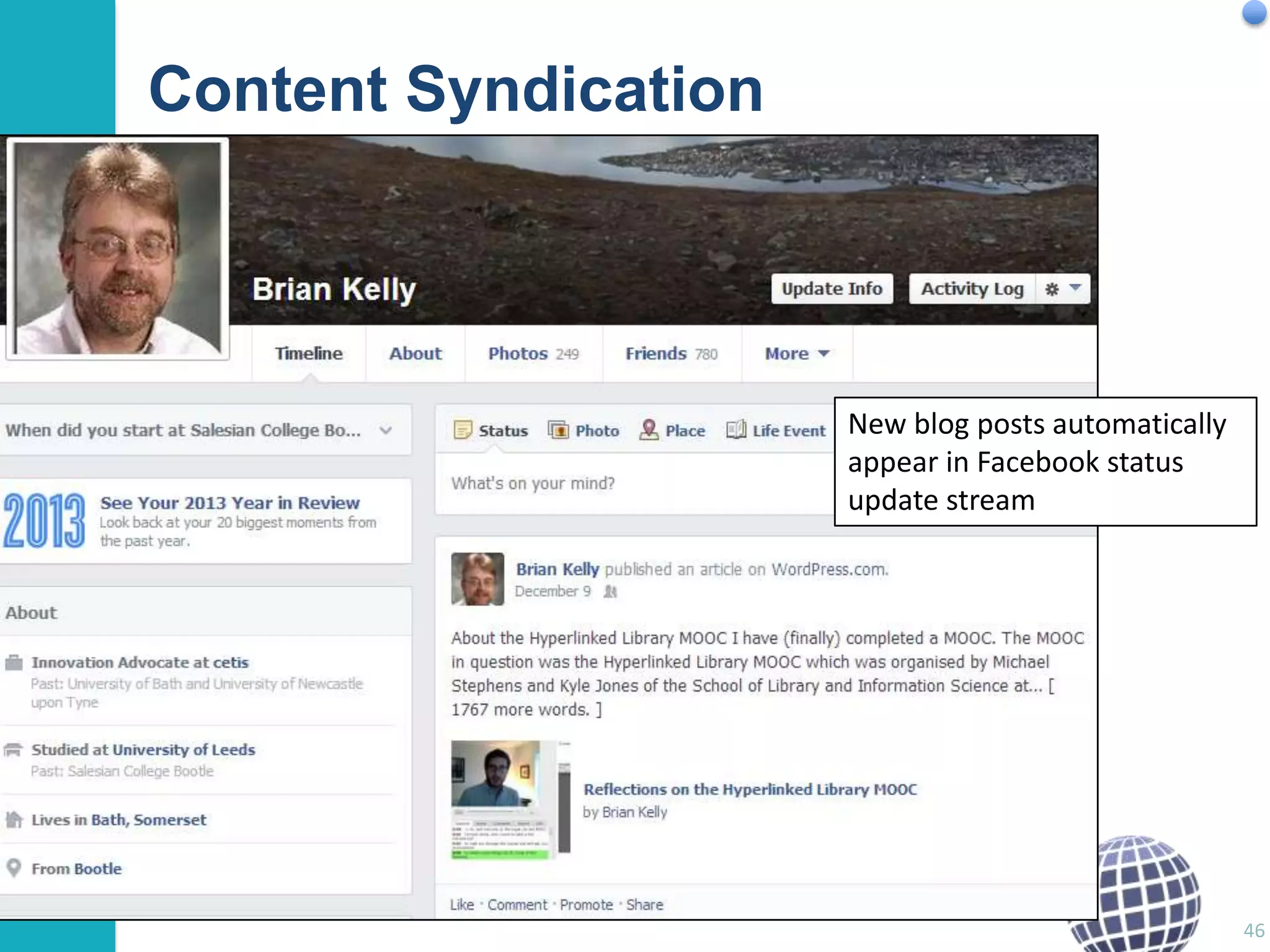This screenshot has width=1270, height=952.
Task: Open the Friends 780 tab
Action: (x=672, y=353)
